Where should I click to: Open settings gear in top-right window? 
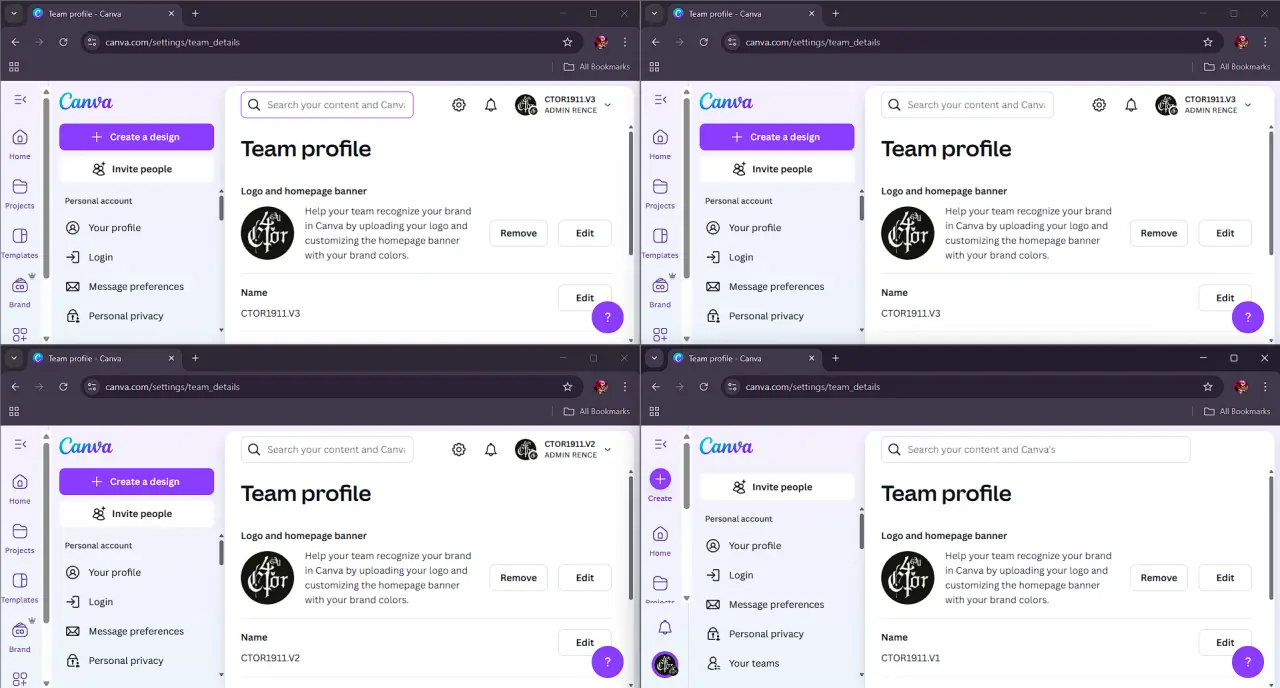click(1099, 105)
